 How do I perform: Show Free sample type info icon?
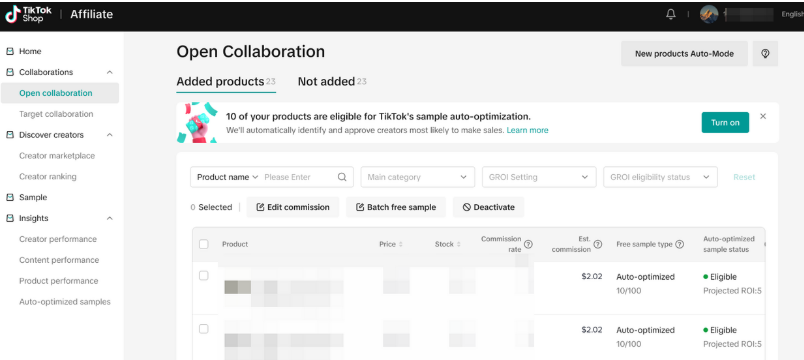679,245
